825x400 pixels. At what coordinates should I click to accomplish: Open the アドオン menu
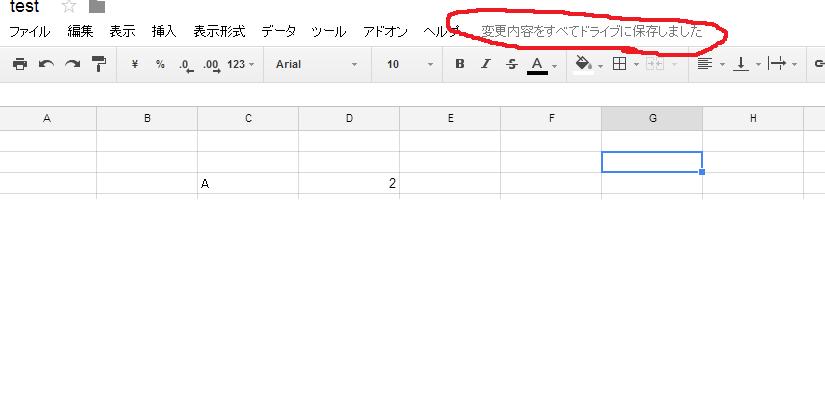coord(385,32)
